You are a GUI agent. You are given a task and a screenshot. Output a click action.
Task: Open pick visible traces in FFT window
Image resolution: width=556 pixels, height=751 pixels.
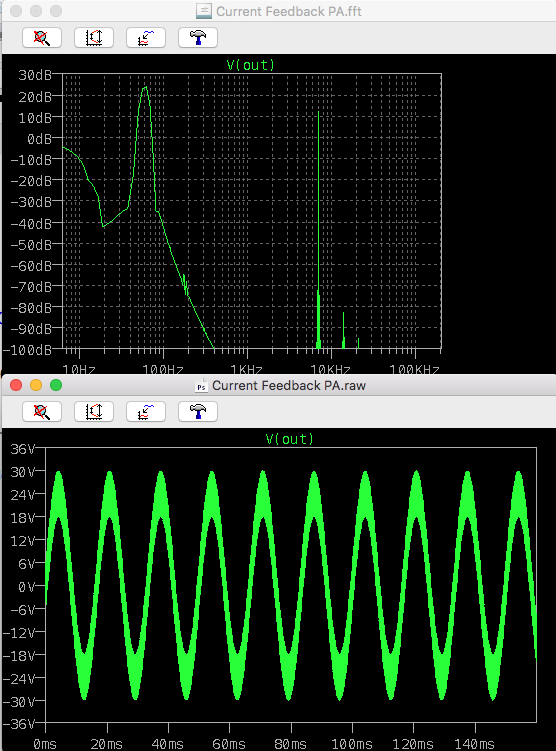[x=146, y=38]
